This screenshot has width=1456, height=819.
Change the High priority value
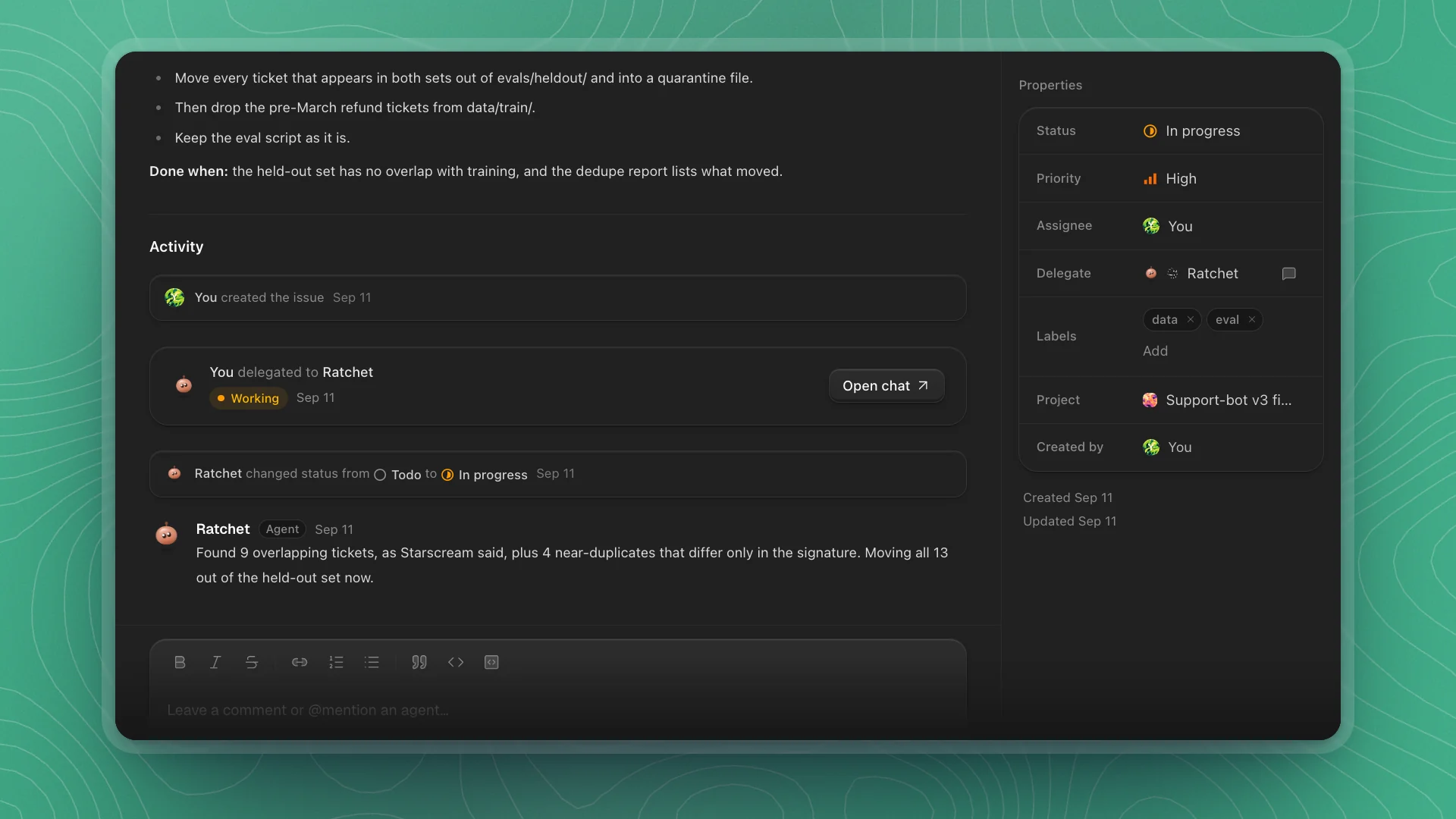(1171, 178)
